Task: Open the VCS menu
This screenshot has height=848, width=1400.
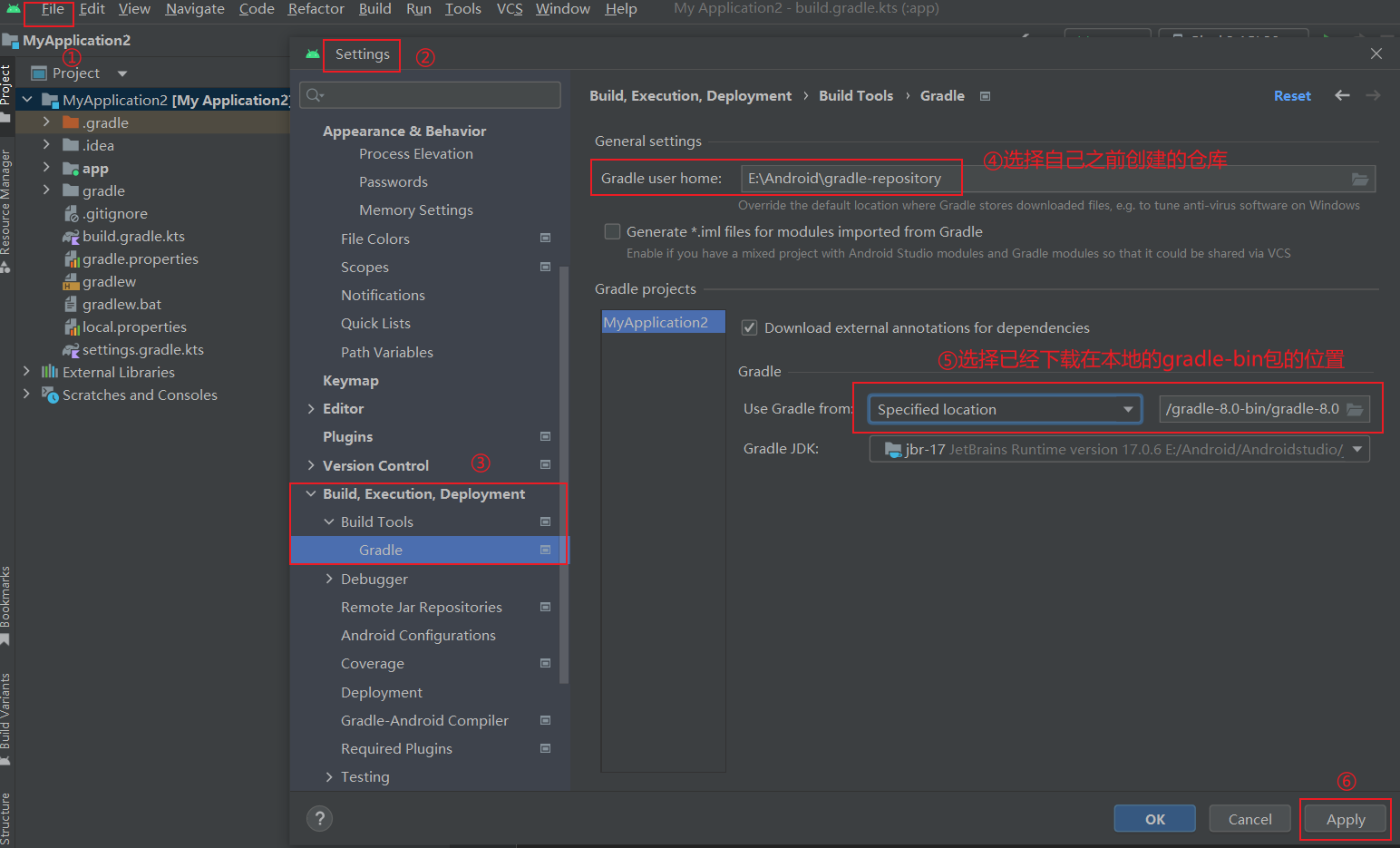Action: point(510,9)
